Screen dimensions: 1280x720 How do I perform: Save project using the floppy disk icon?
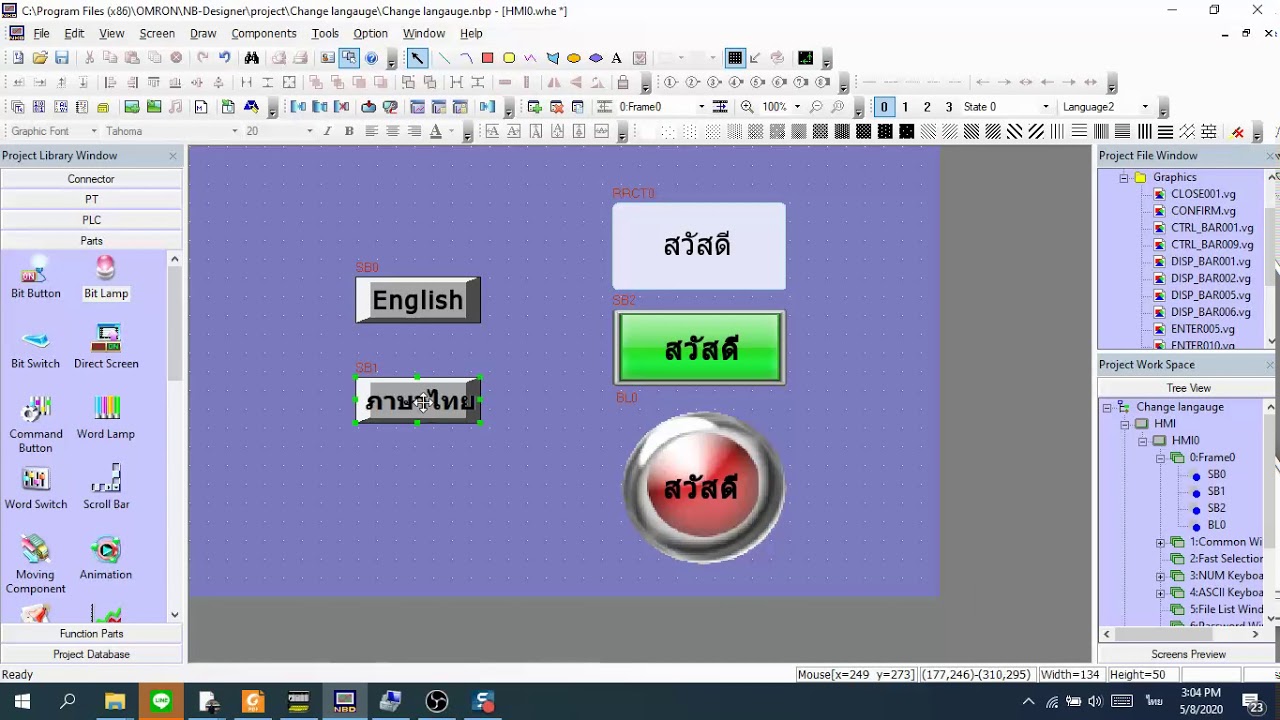point(62,58)
